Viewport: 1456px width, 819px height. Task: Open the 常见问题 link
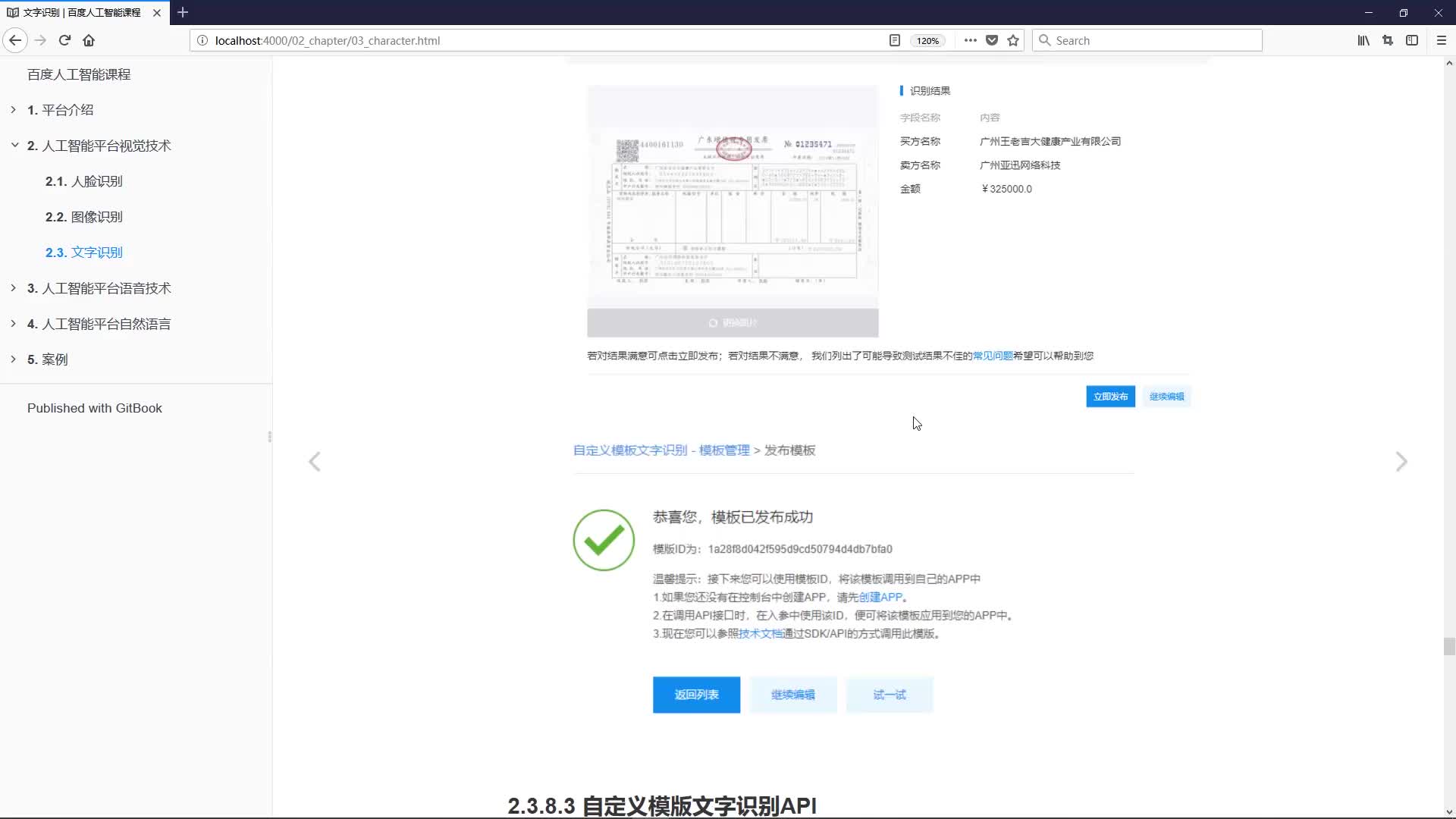[993, 356]
